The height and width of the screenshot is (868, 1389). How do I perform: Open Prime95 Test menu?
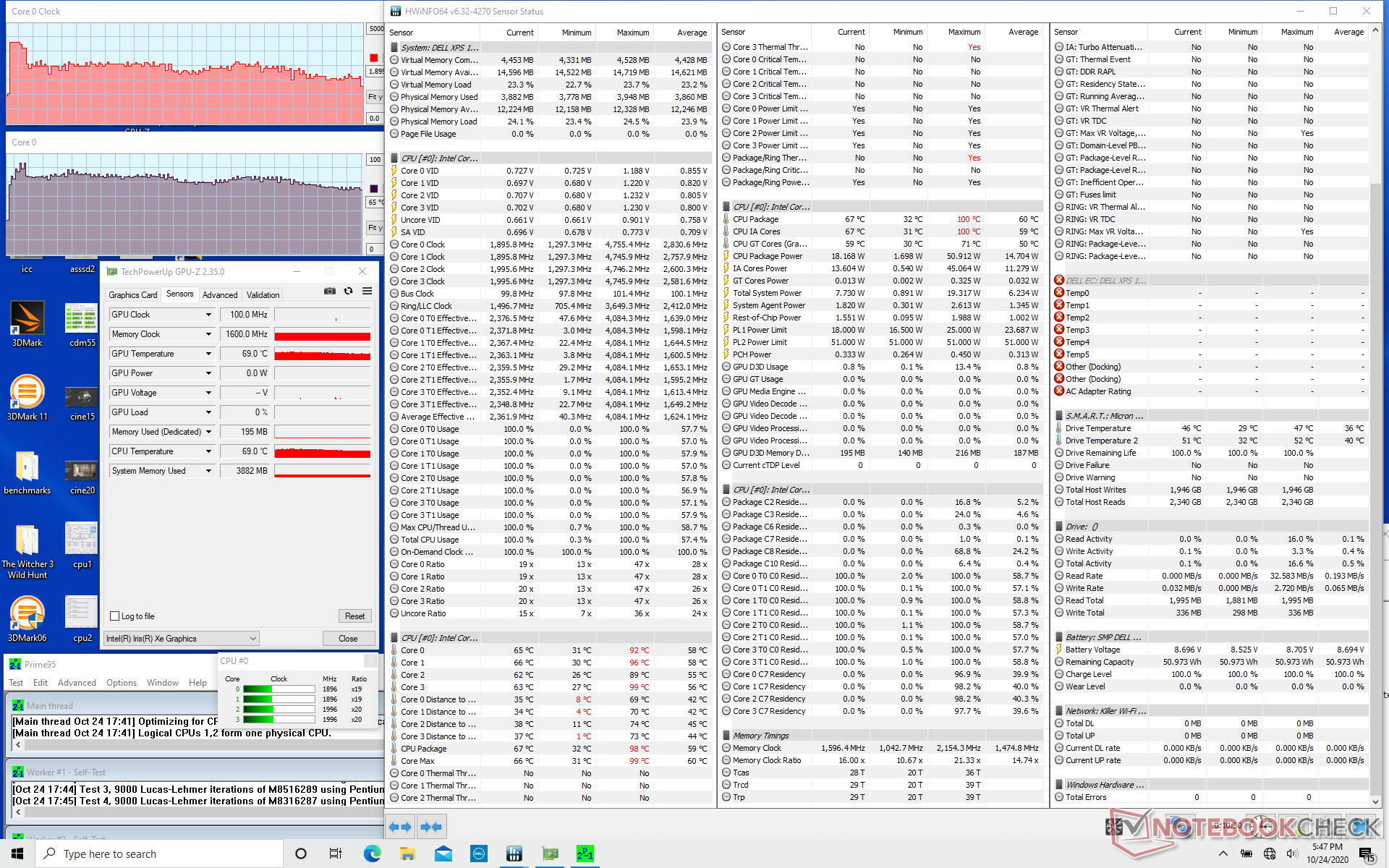tap(16, 683)
